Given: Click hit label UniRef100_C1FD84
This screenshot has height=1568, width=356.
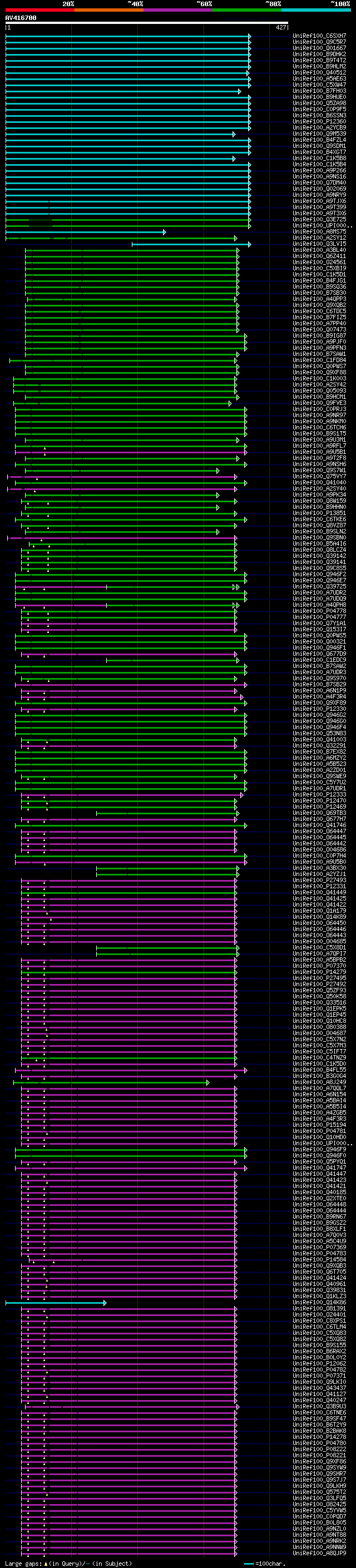Looking at the screenshot, I should [319, 360].
